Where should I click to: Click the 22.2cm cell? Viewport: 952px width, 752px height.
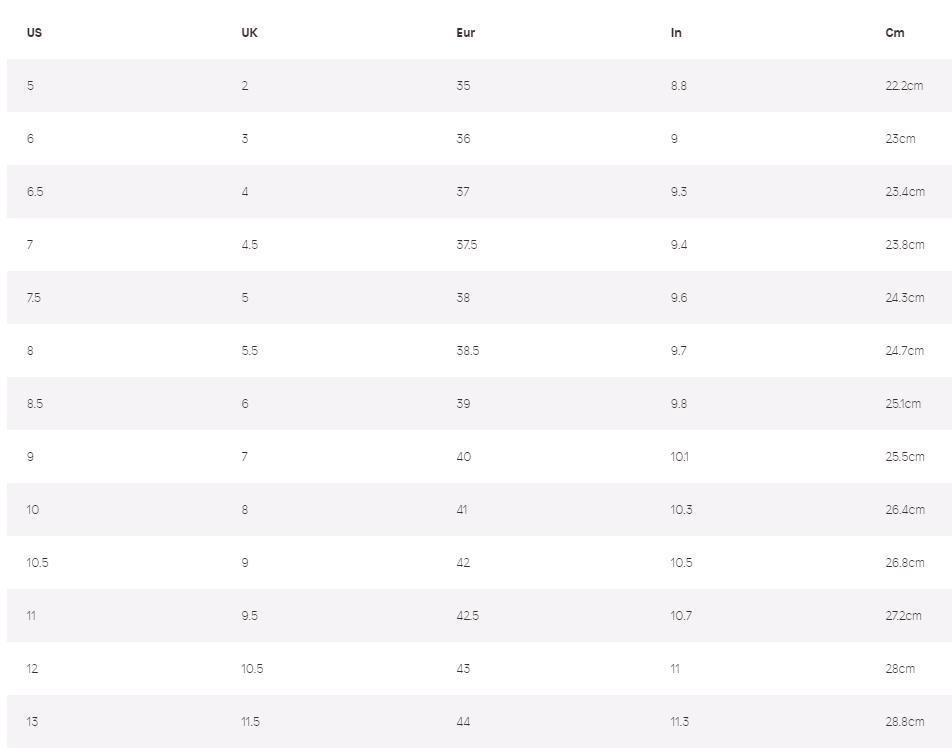[x=904, y=86]
